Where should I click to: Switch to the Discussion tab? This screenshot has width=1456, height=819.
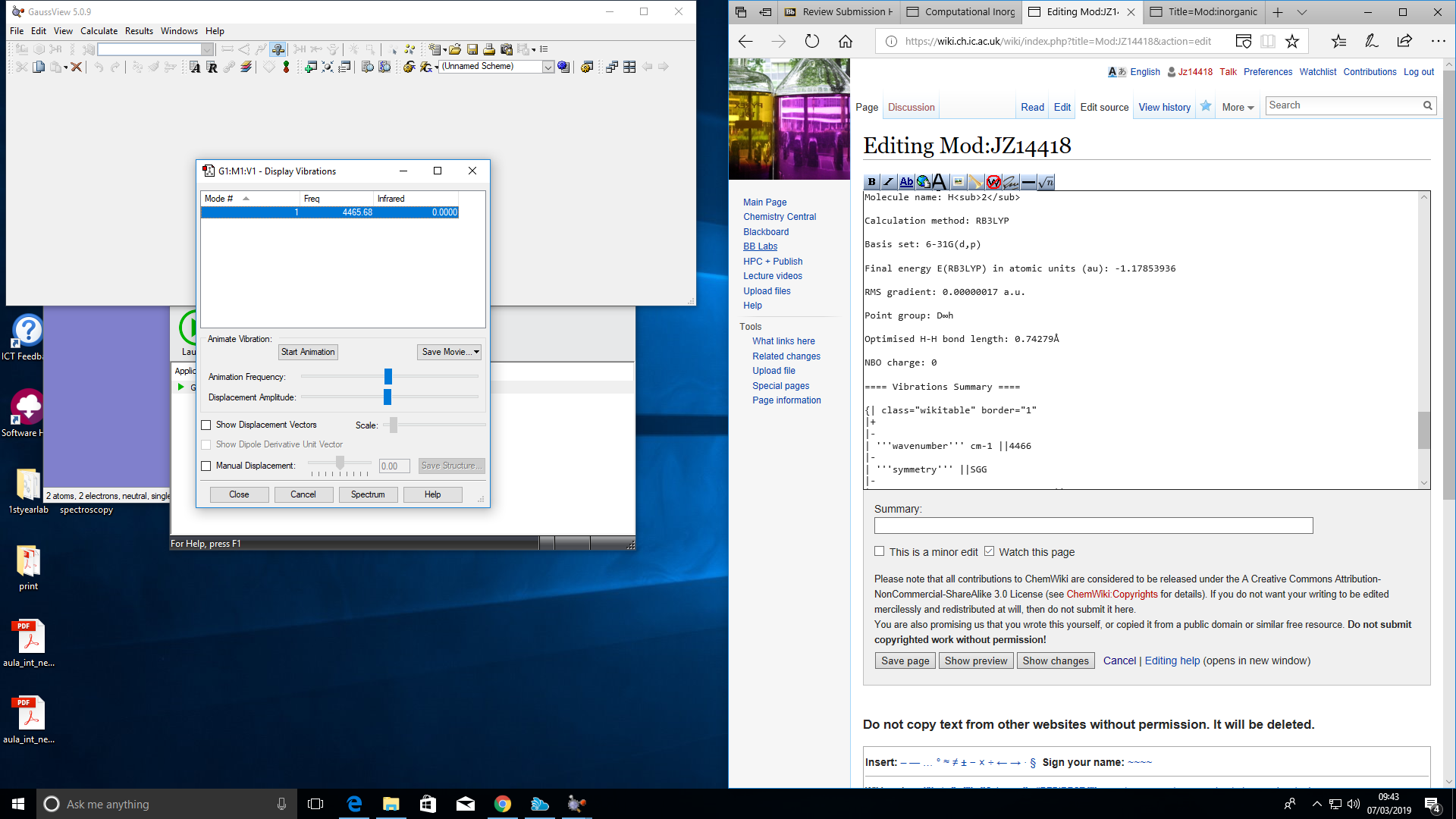pos(911,108)
